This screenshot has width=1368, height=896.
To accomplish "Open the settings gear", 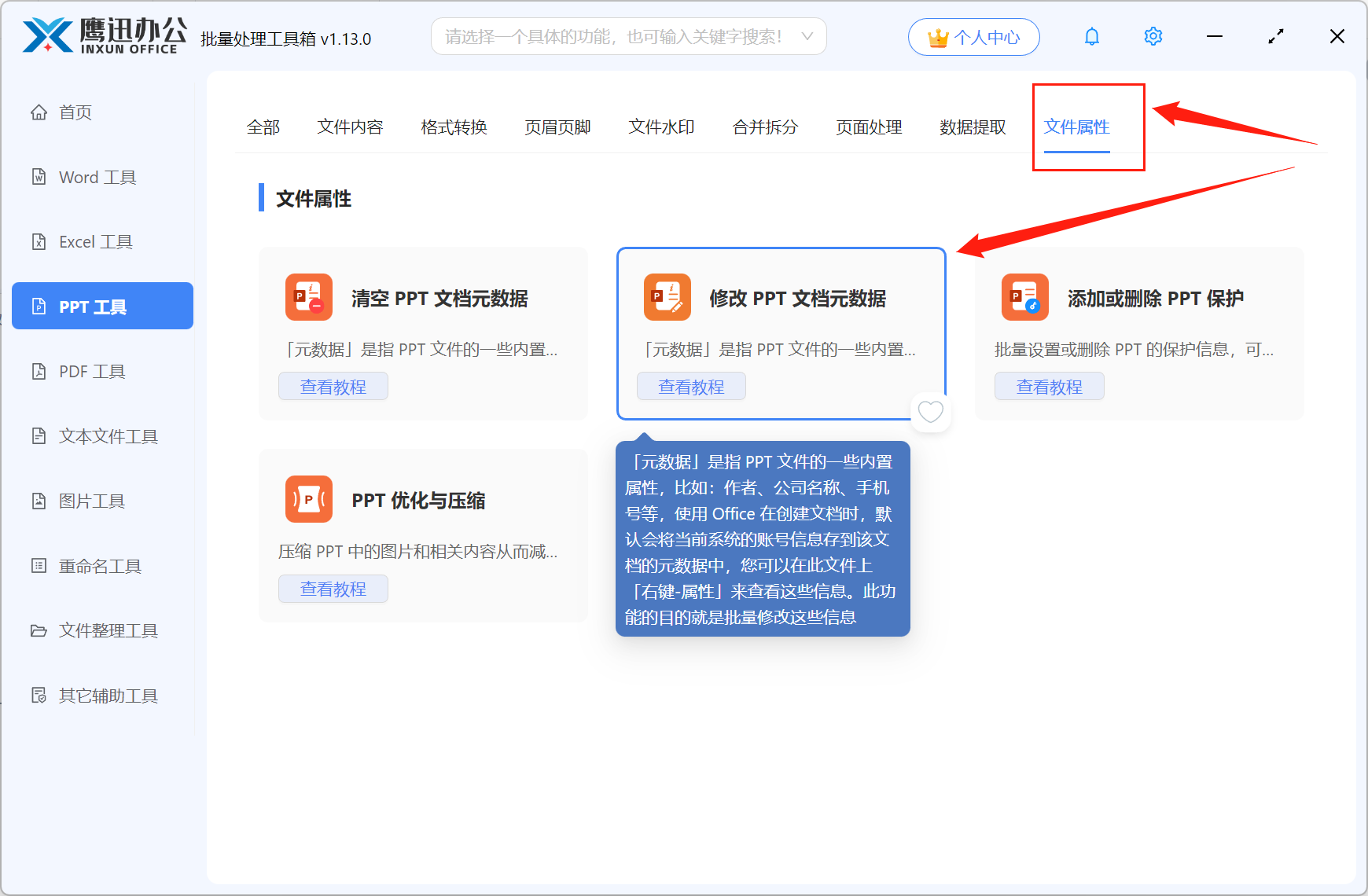I will coord(1153,35).
